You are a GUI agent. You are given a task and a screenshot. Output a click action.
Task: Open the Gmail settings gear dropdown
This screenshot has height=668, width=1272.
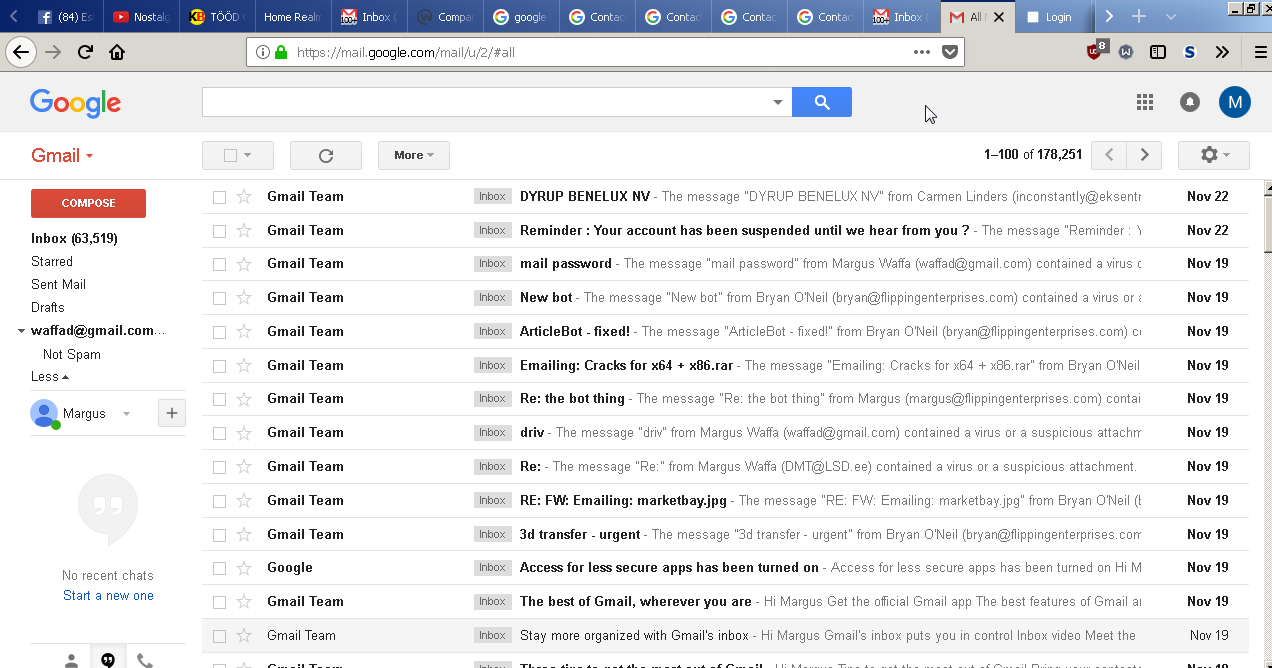[x=1213, y=155]
